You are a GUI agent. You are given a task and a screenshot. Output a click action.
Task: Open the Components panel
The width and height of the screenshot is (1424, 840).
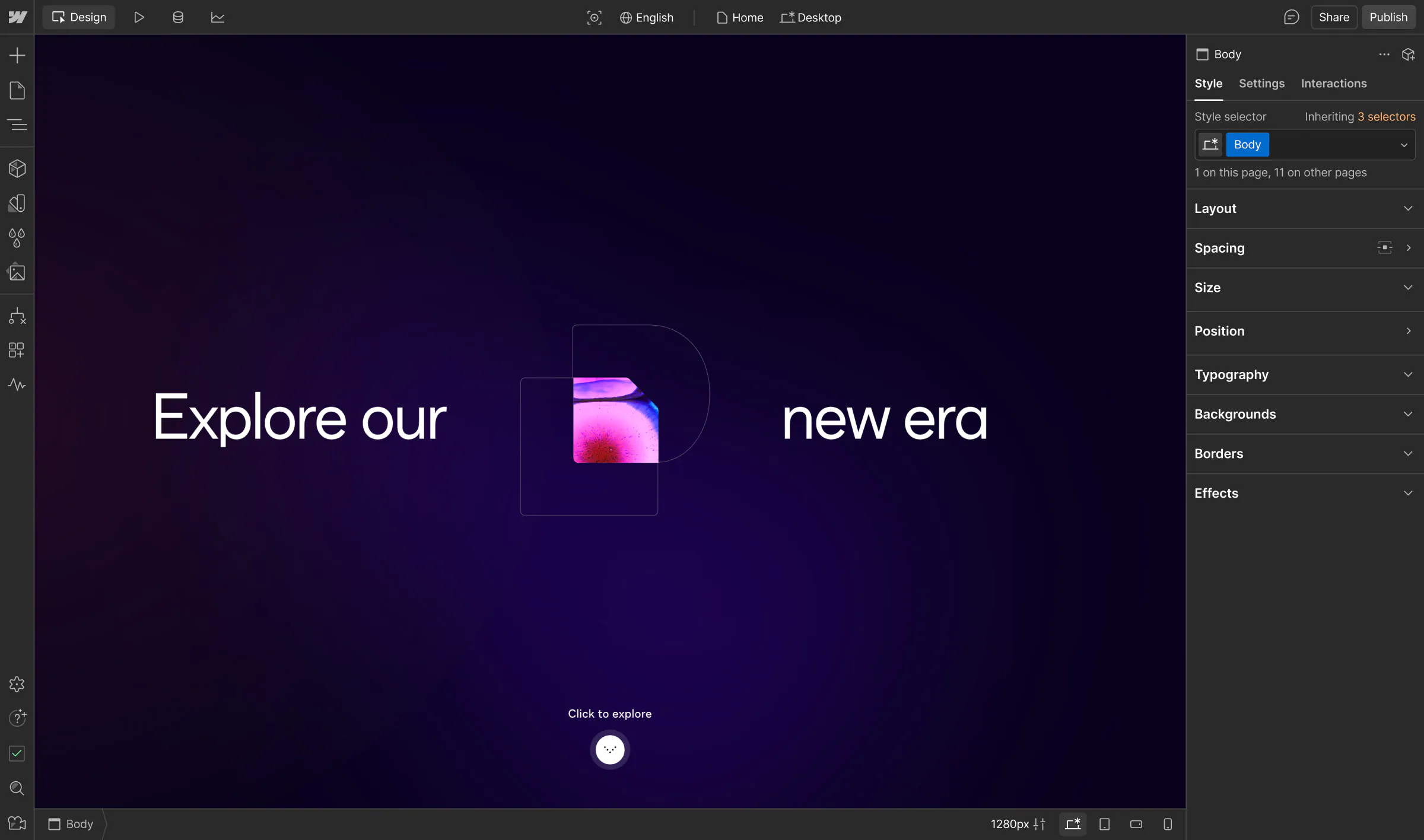click(17, 168)
